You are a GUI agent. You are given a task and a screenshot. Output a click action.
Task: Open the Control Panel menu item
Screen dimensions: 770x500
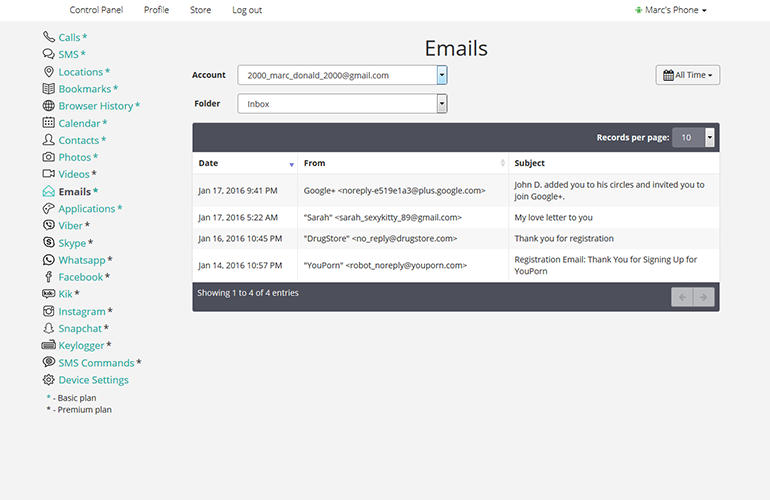96,10
